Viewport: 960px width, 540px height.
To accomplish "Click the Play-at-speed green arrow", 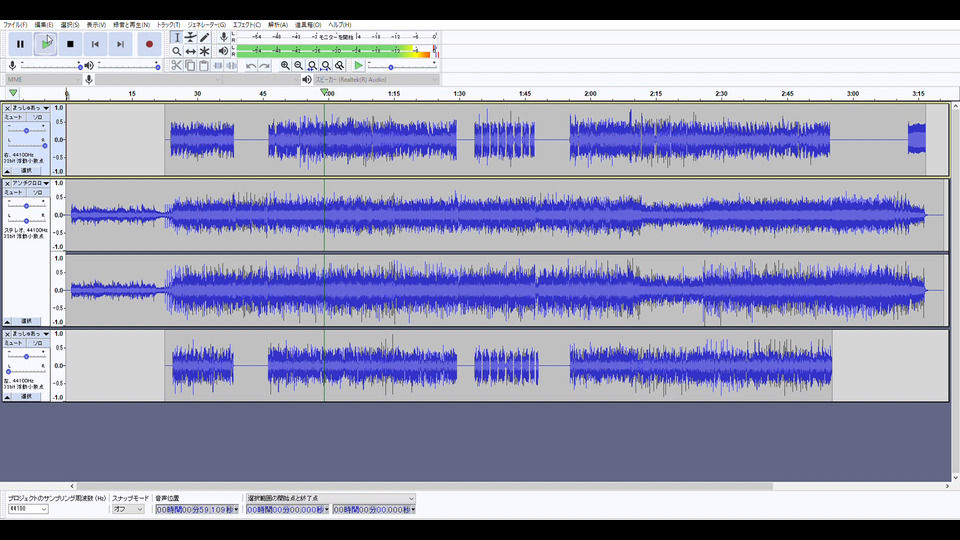I will [359, 66].
